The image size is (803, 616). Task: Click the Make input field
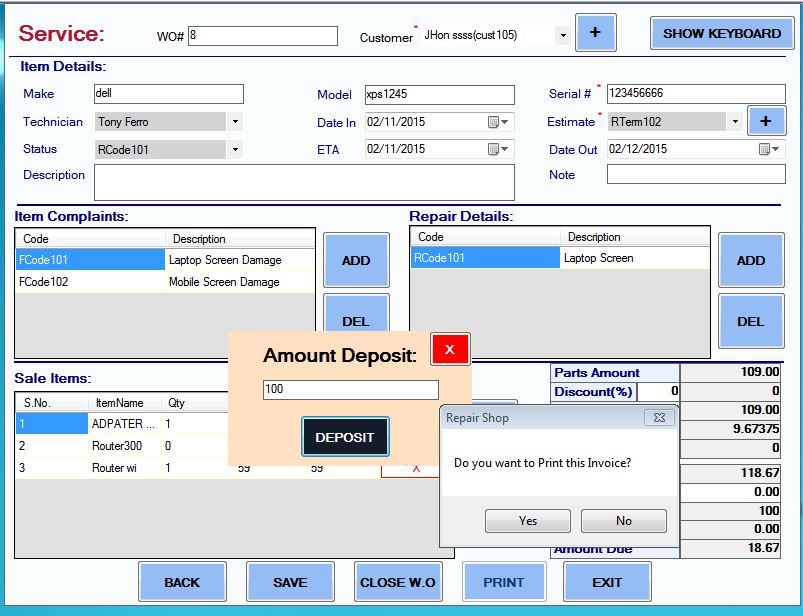169,94
